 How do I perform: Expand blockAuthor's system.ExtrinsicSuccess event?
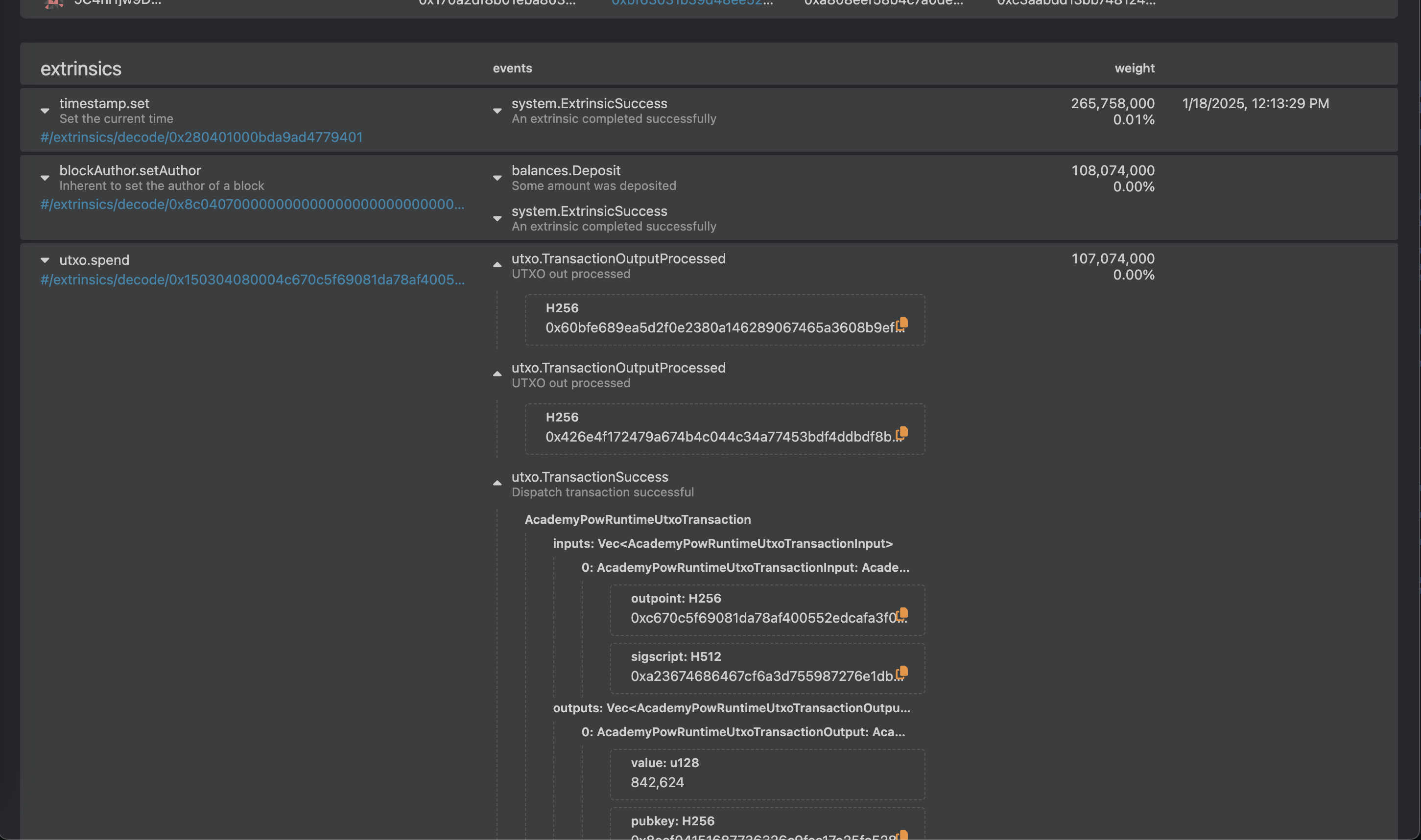pyautogui.click(x=497, y=218)
